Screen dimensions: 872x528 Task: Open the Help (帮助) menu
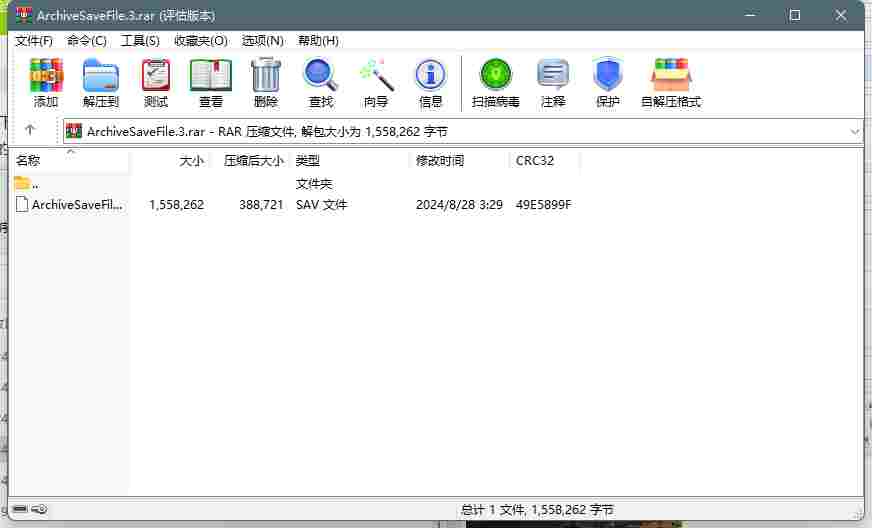click(318, 41)
